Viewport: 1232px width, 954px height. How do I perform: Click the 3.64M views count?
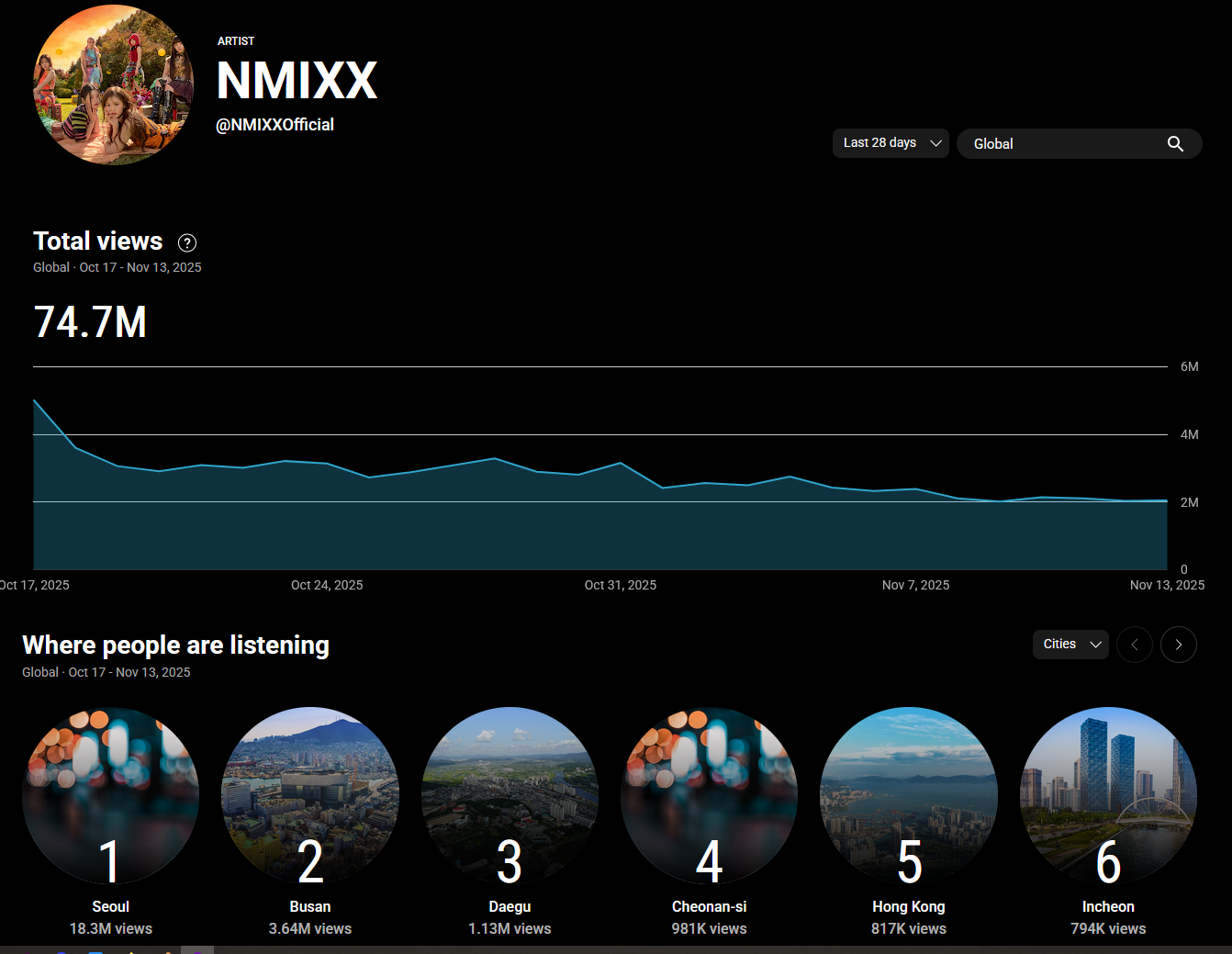[310, 929]
